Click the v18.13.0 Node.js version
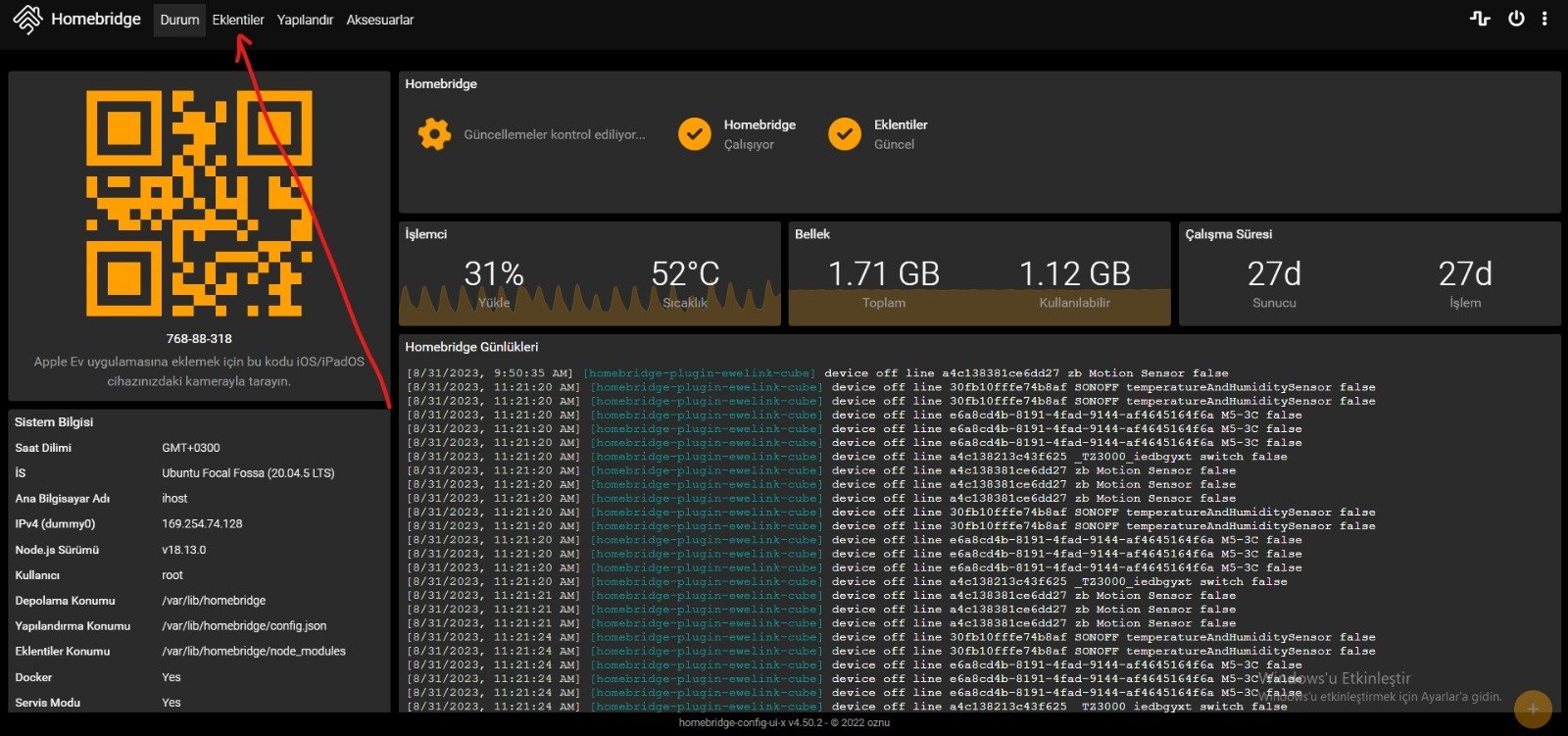 [184, 550]
